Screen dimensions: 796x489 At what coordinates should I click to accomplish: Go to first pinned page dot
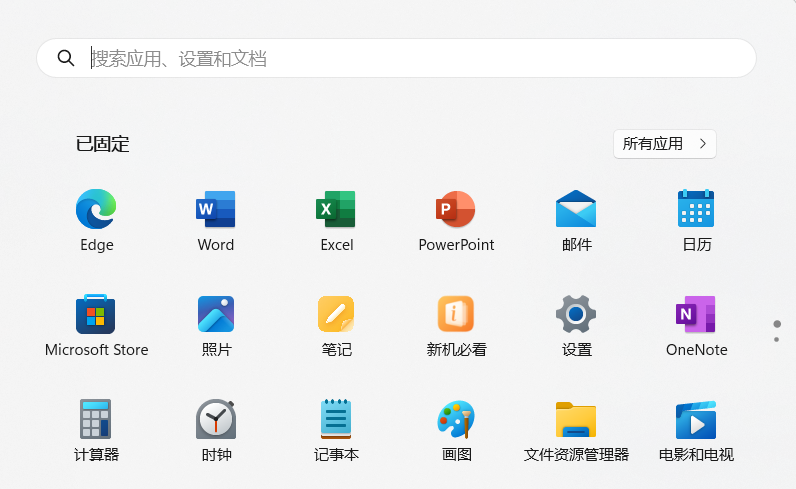pyautogui.click(x=777, y=324)
